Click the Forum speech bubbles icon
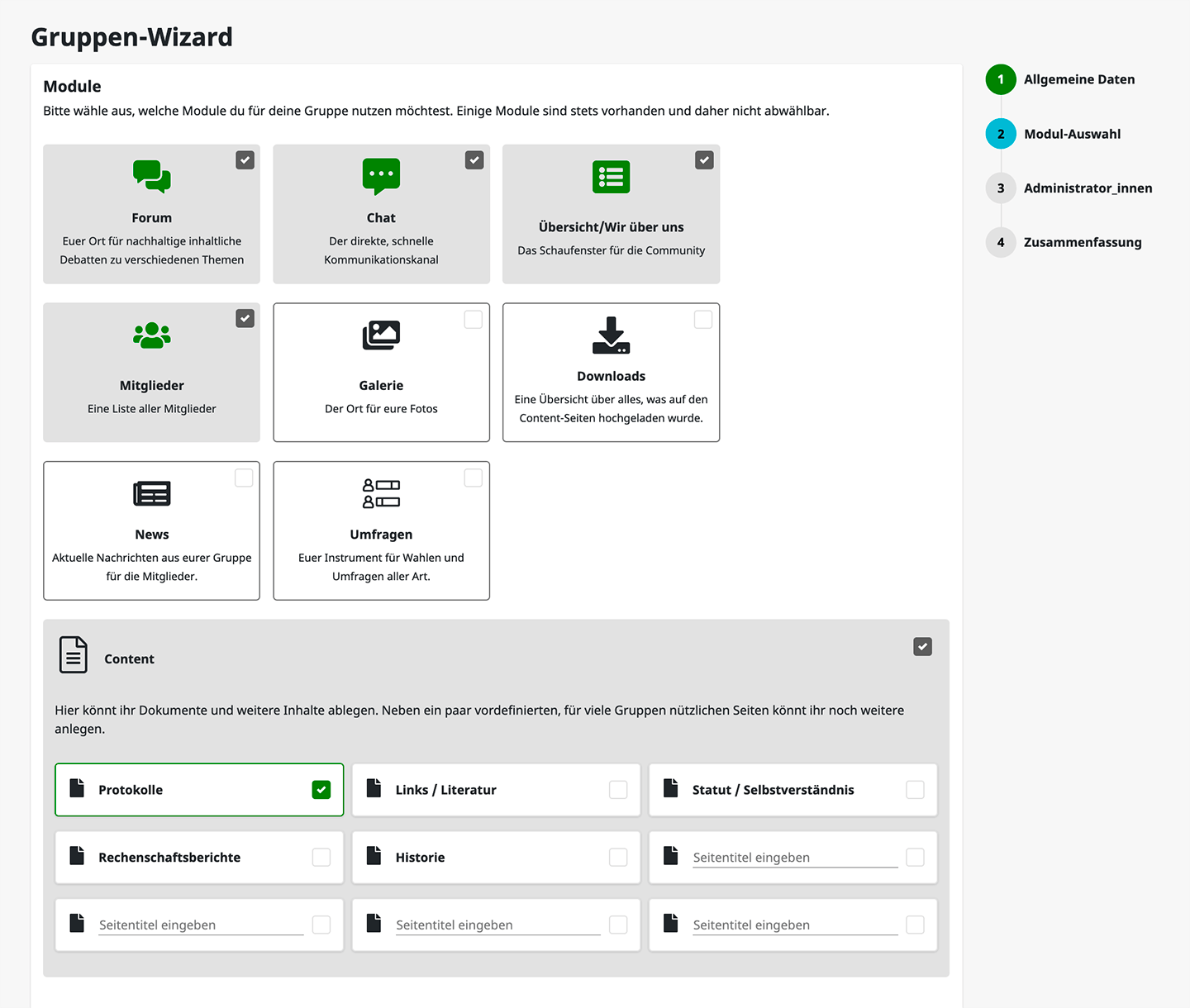The width and height of the screenshot is (1190, 1008). [151, 176]
